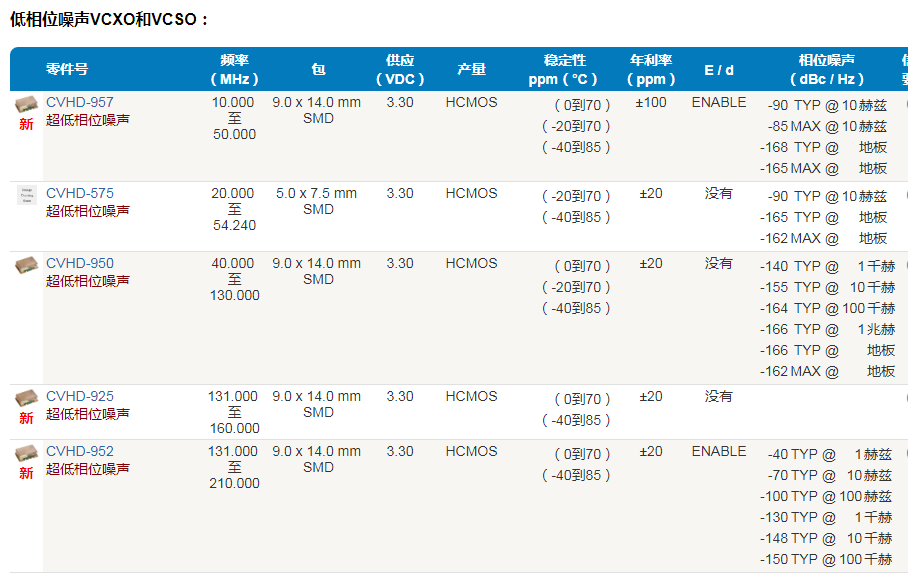Screen dimensions: 908x575
Task: Click the CVHD-575 placeholder image icon
Action: click(x=26, y=195)
